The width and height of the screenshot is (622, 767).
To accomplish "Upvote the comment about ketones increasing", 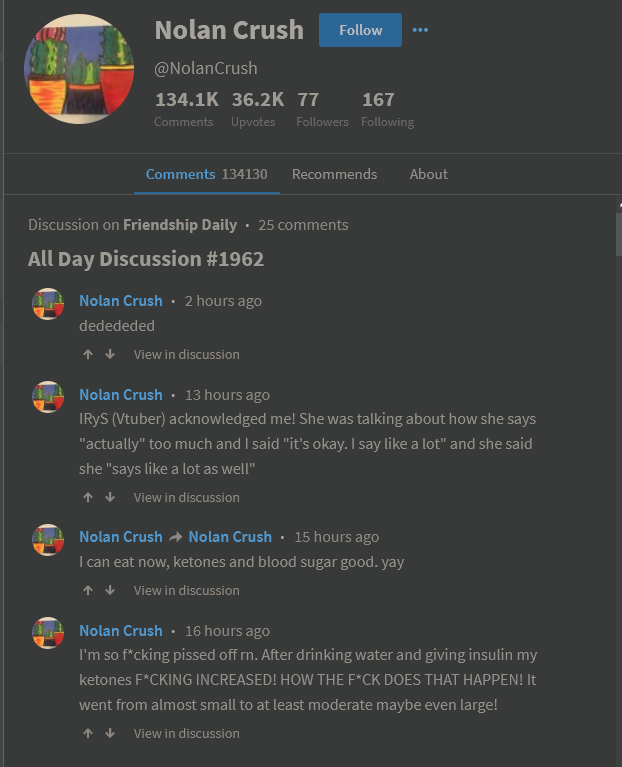I will 88,733.
